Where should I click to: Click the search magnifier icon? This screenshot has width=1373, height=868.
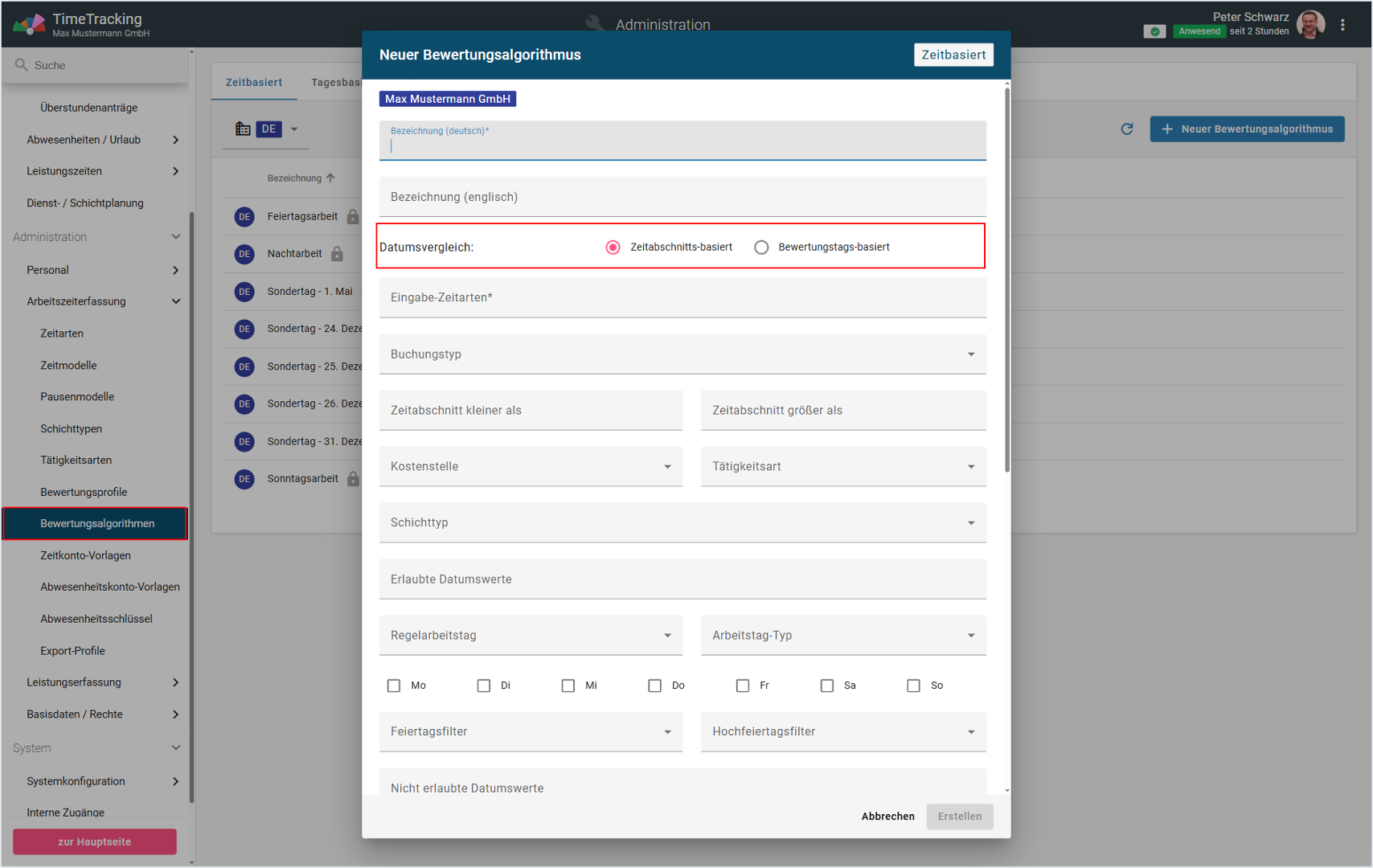pyautogui.click(x=22, y=65)
